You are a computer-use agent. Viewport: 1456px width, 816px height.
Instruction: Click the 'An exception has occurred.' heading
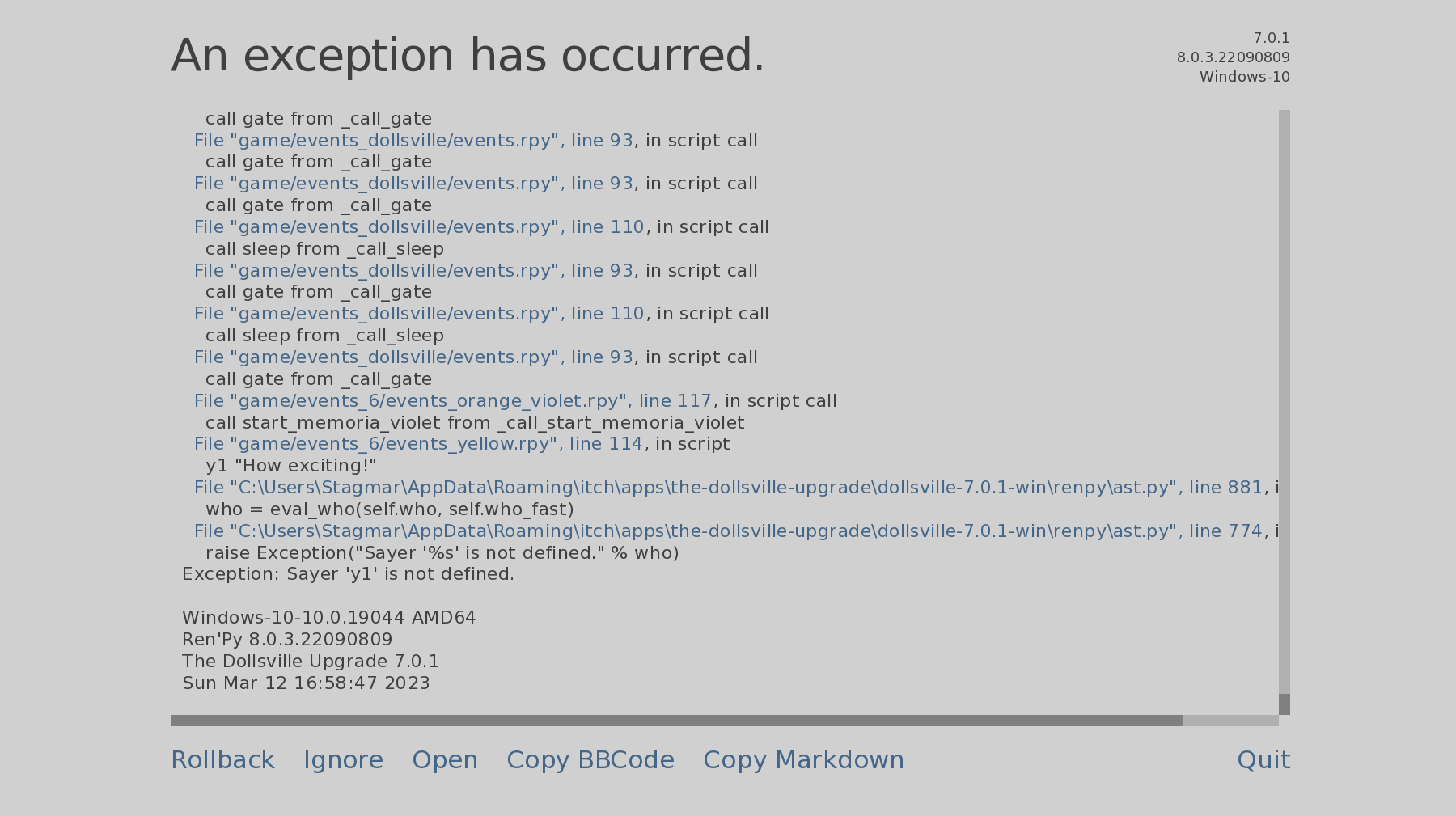tap(468, 56)
